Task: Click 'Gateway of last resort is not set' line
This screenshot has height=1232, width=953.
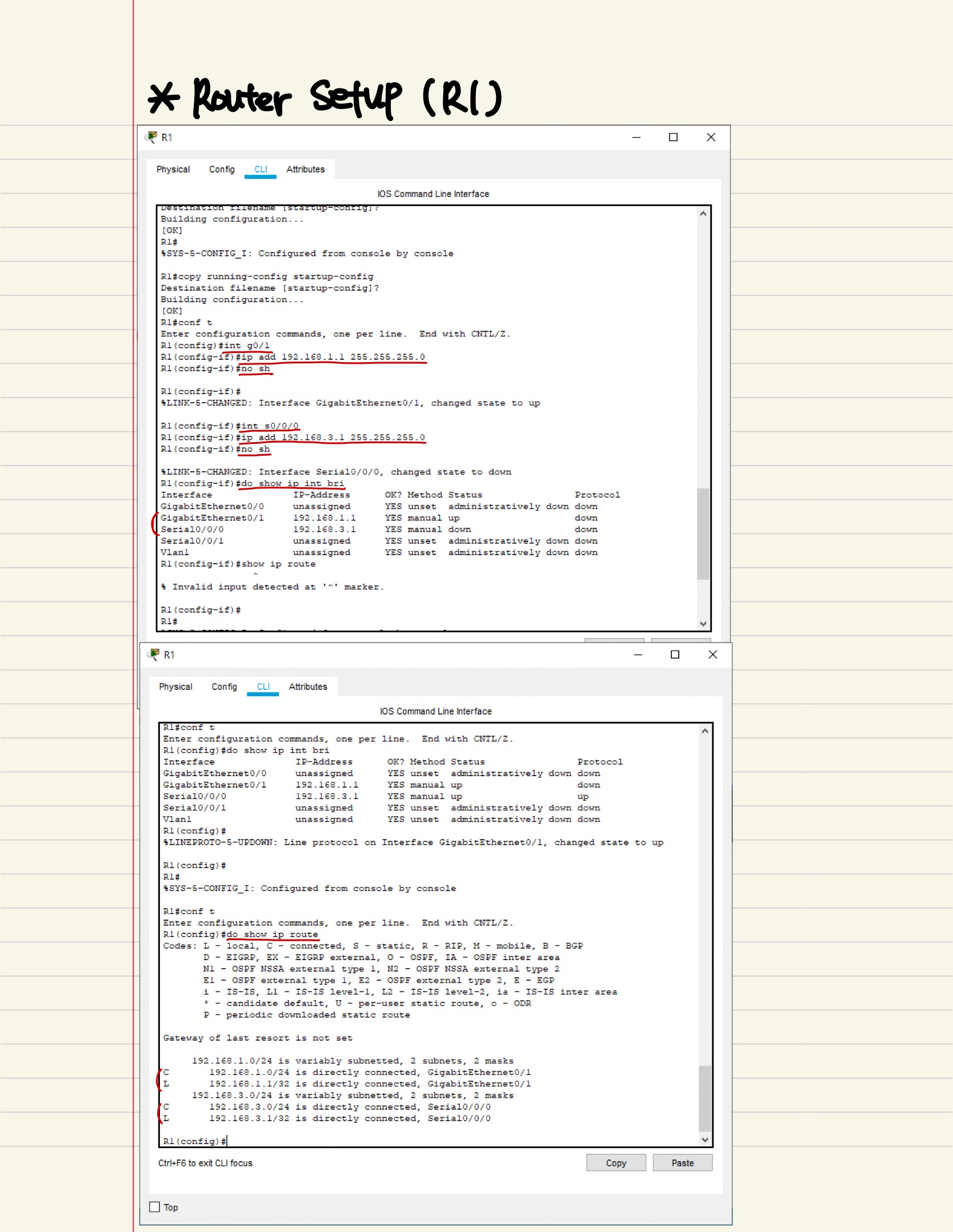Action: (x=258, y=1038)
